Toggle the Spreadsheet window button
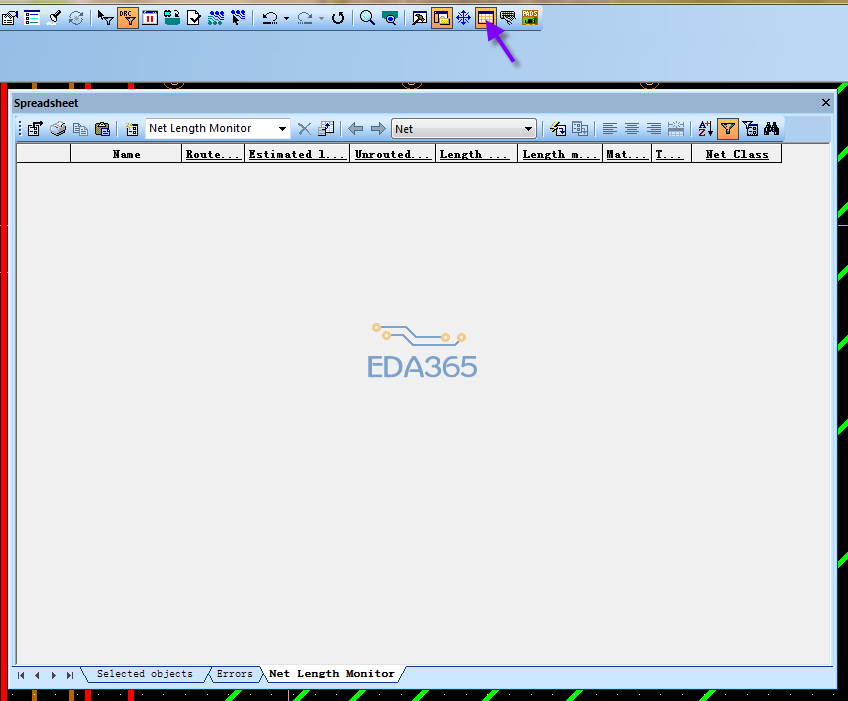The width and height of the screenshot is (848, 701). click(486, 18)
